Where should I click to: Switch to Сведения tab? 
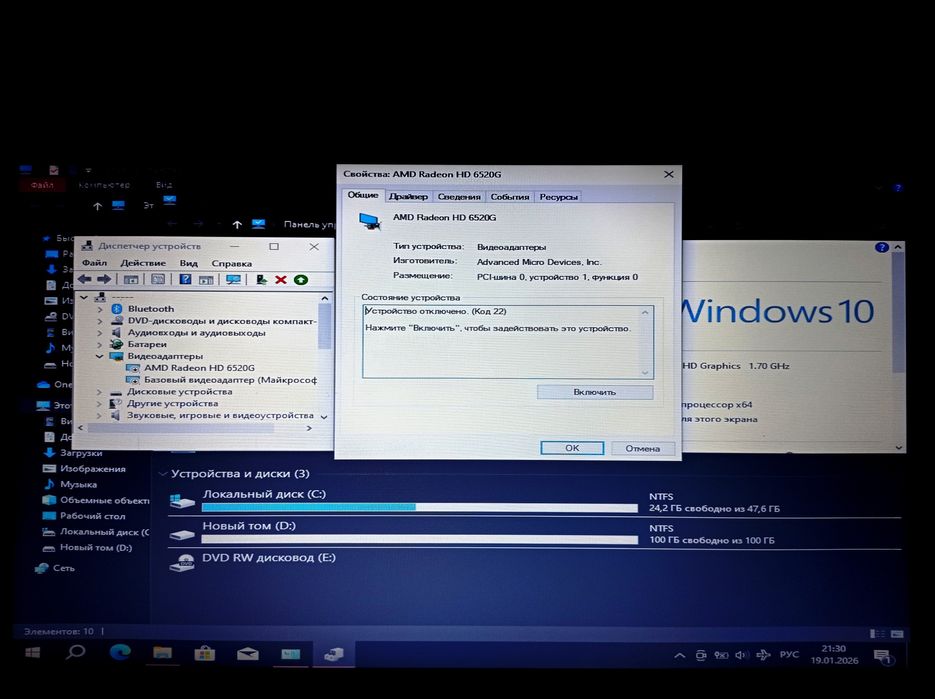459,197
